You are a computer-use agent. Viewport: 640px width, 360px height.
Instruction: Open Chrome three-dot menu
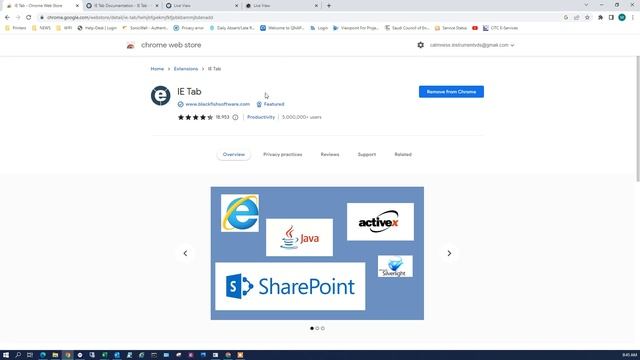click(x=633, y=18)
